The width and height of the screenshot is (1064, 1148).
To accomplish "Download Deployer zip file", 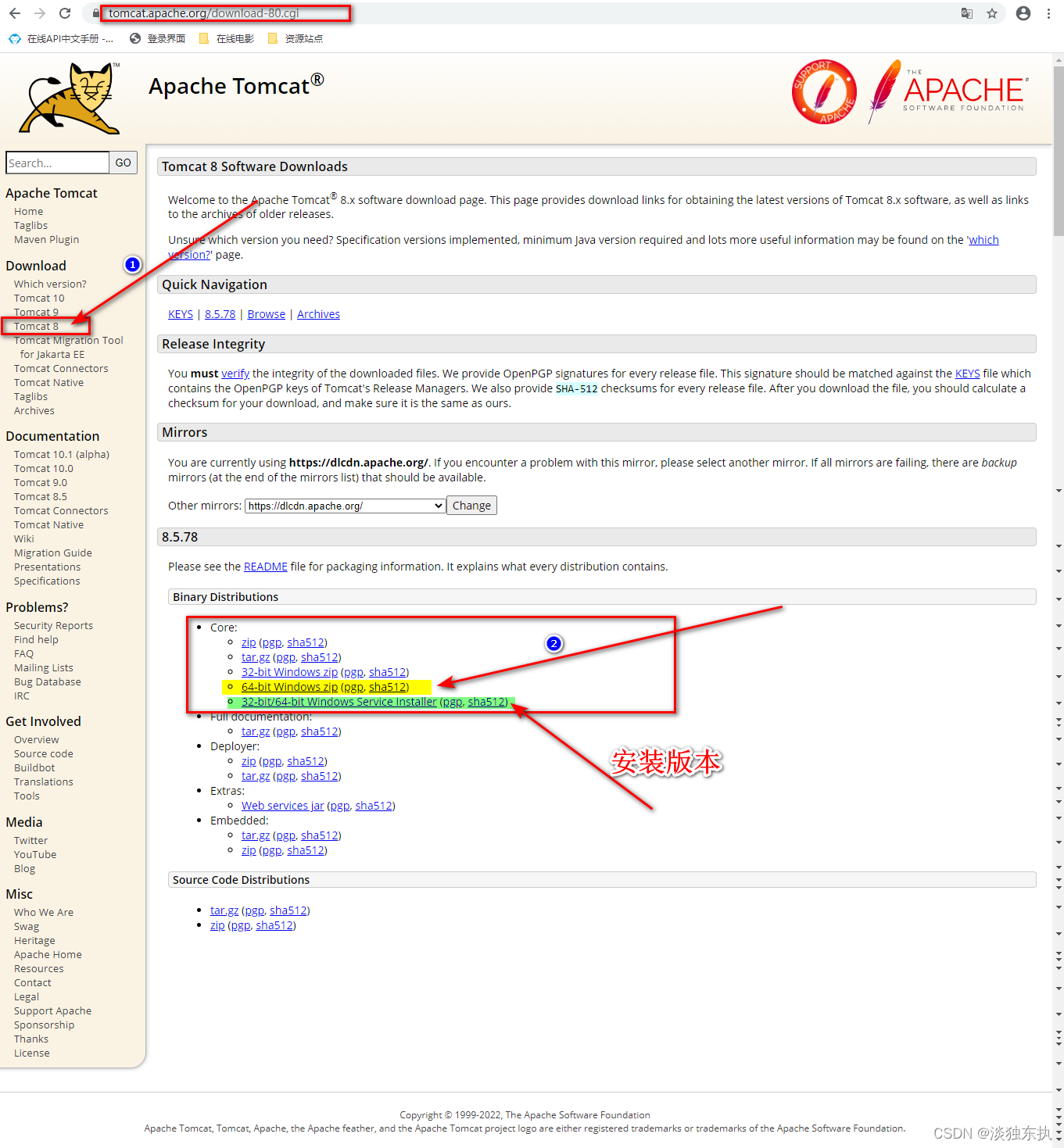I will click(249, 761).
